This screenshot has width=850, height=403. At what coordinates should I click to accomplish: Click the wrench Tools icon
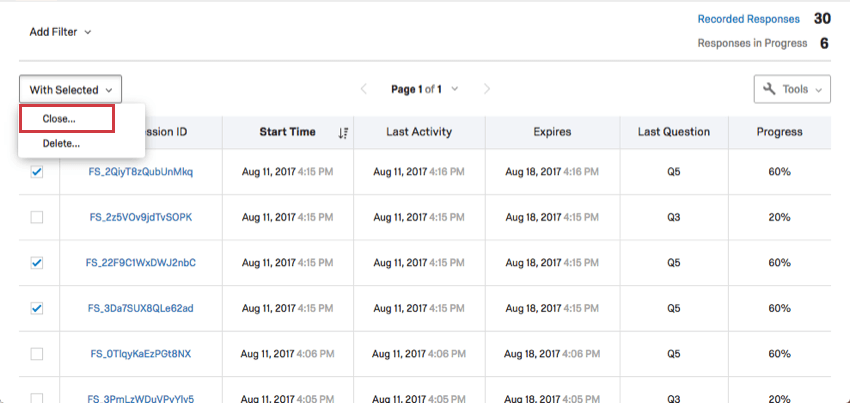[x=769, y=89]
